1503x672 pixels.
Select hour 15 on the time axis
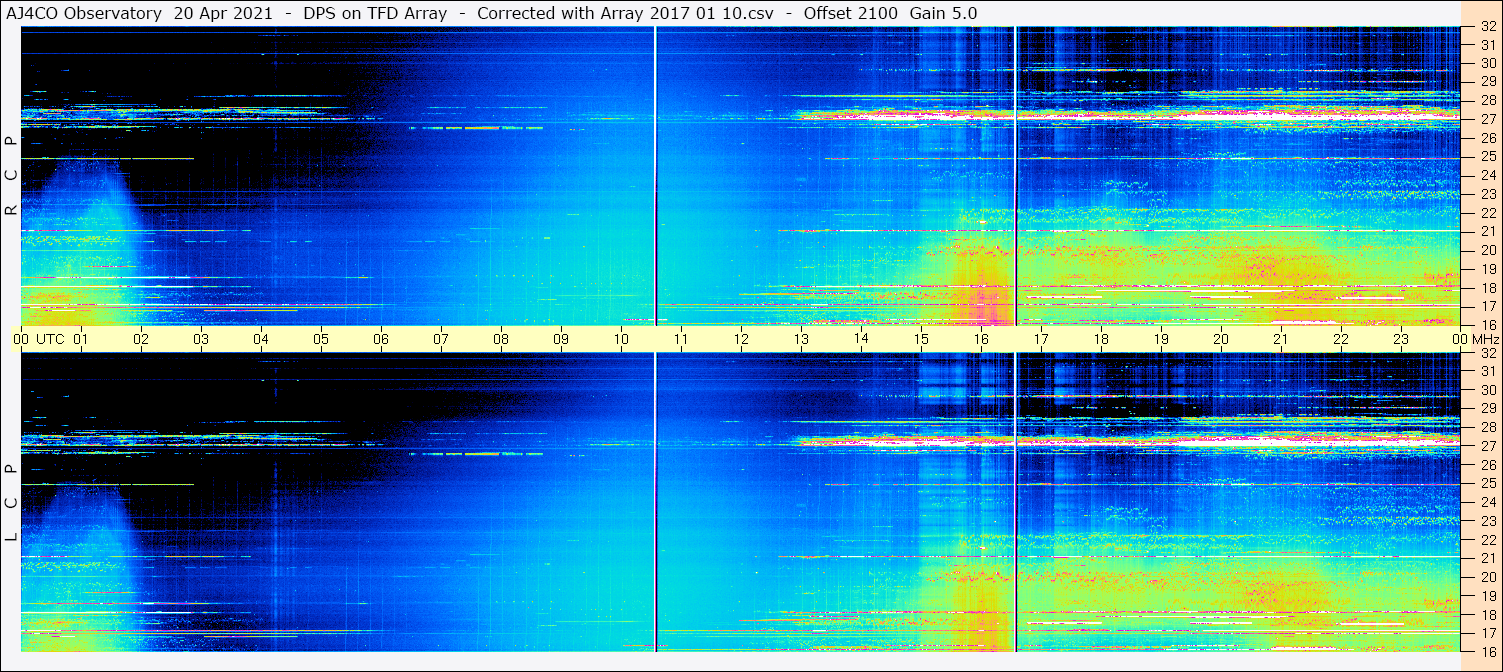(921, 339)
